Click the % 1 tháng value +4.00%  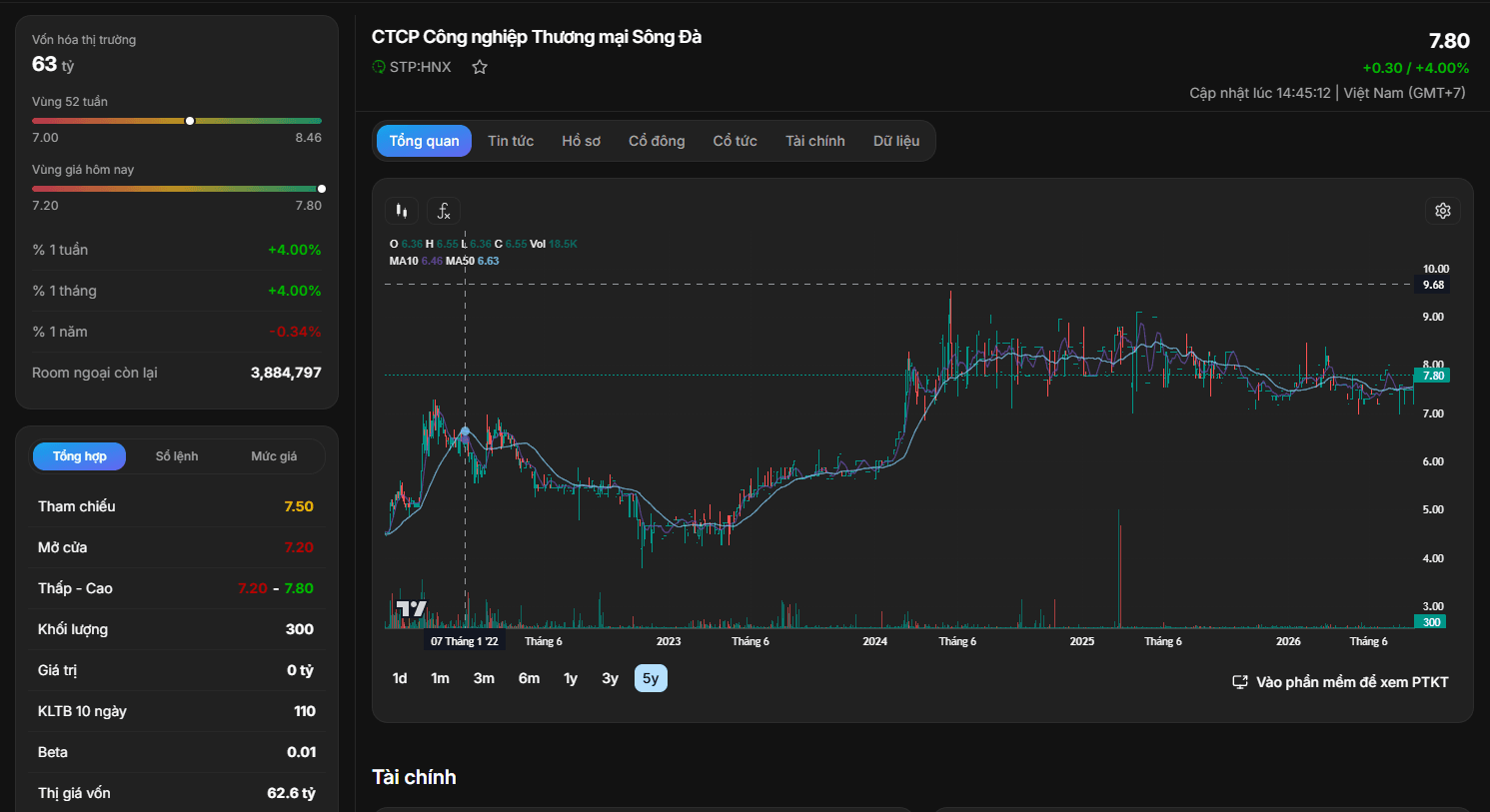(x=295, y=291)
